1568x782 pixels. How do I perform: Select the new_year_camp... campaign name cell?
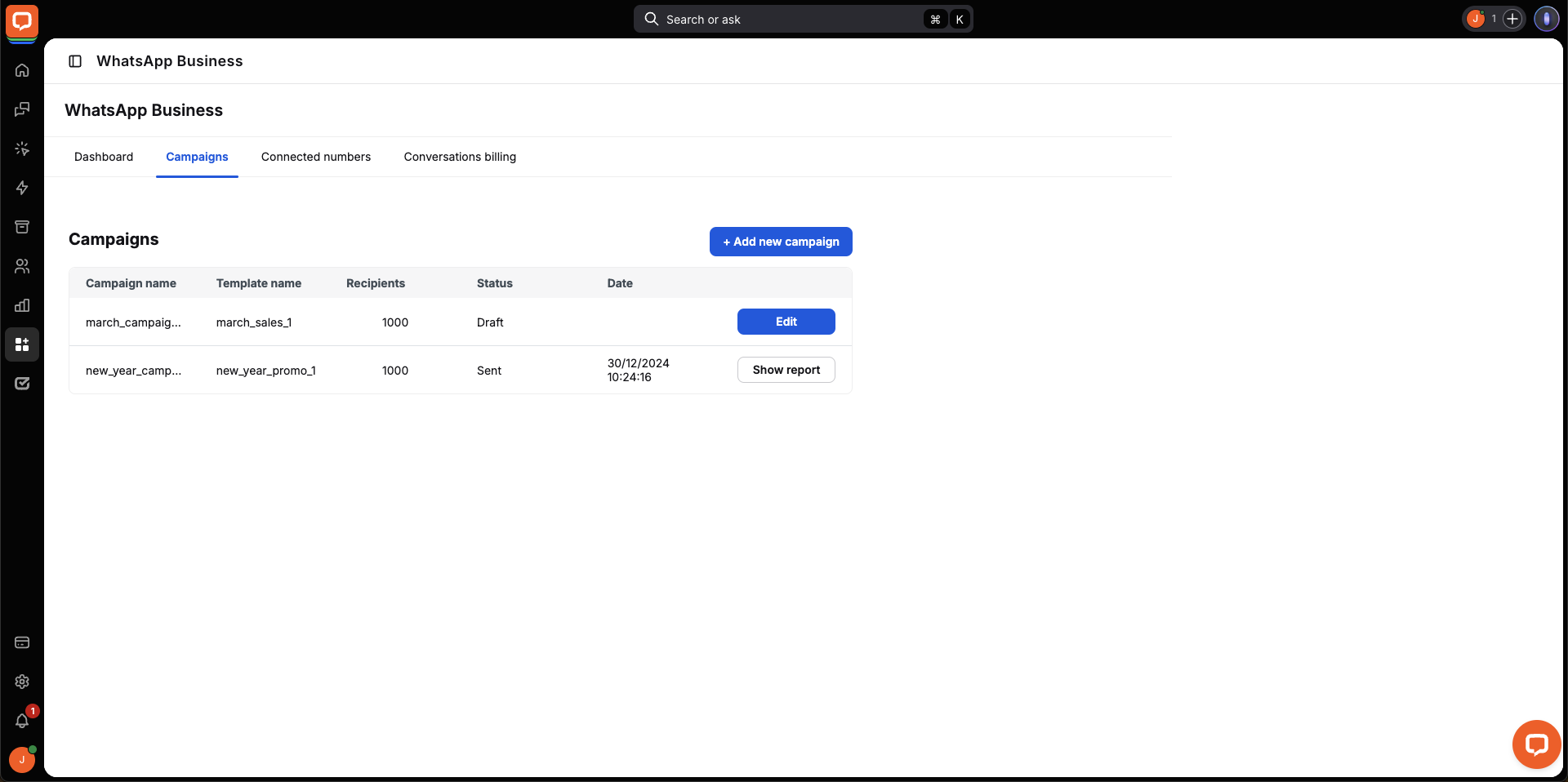point(133,371)
